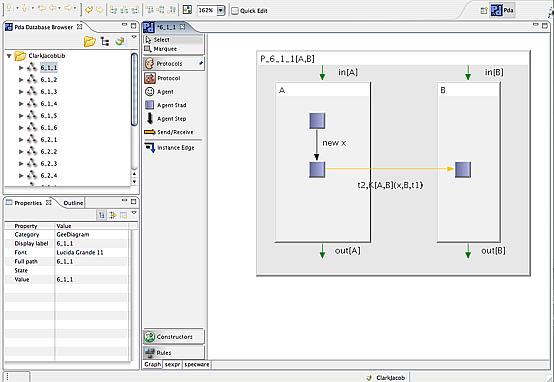Select the Agent Stad tool
Viewport: 554px width, 382px height.
point(165,105)
